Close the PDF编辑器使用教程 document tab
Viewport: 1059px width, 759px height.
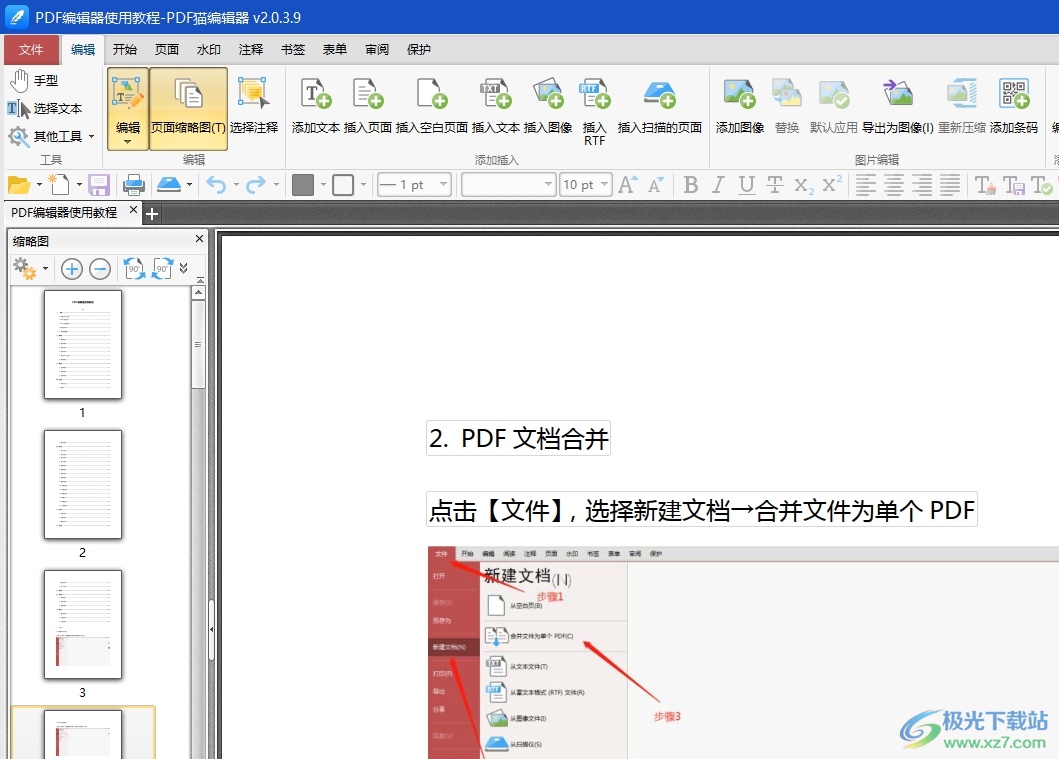[134, 210]
